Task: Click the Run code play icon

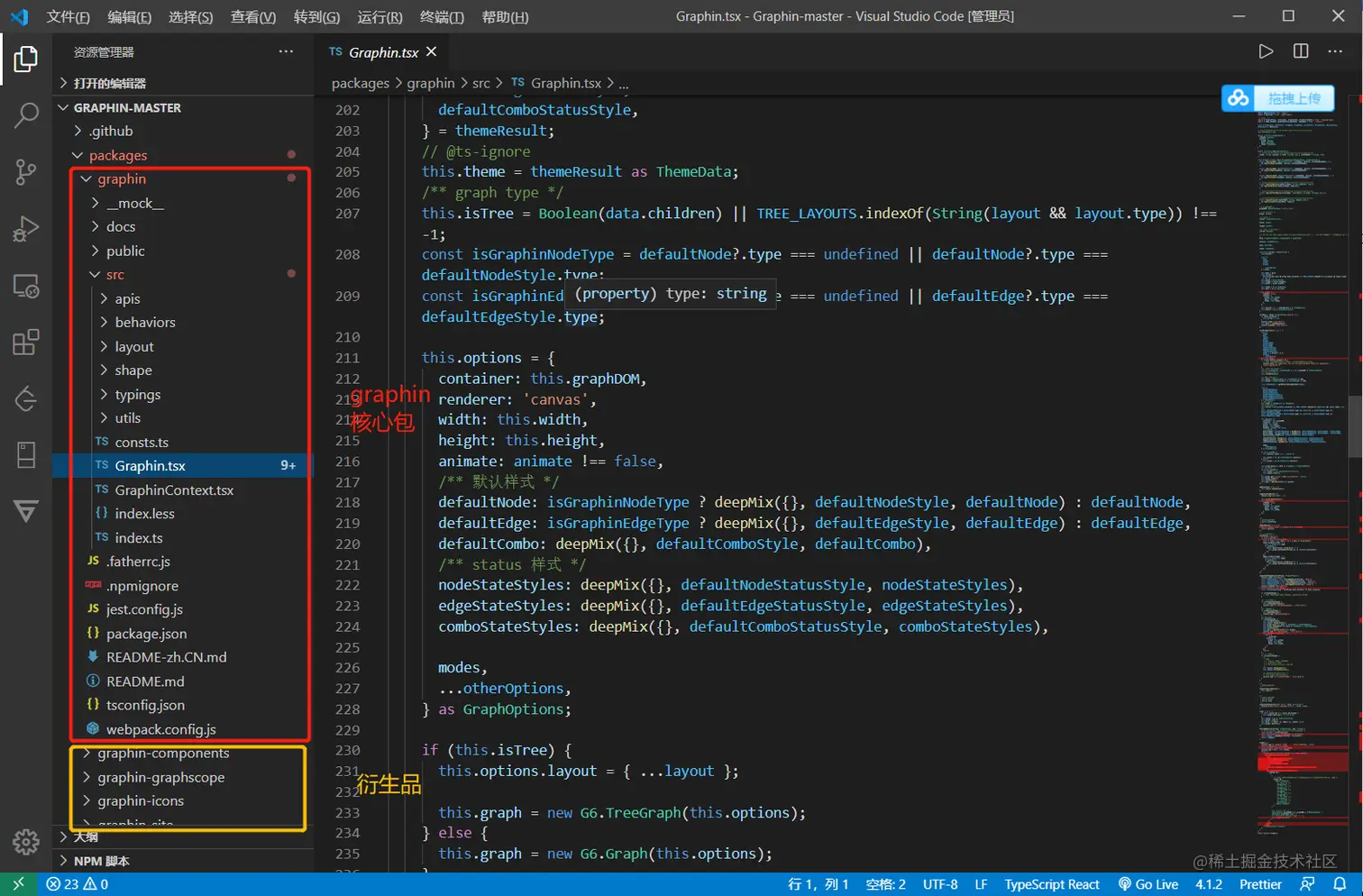Action: pos(1266,51)
